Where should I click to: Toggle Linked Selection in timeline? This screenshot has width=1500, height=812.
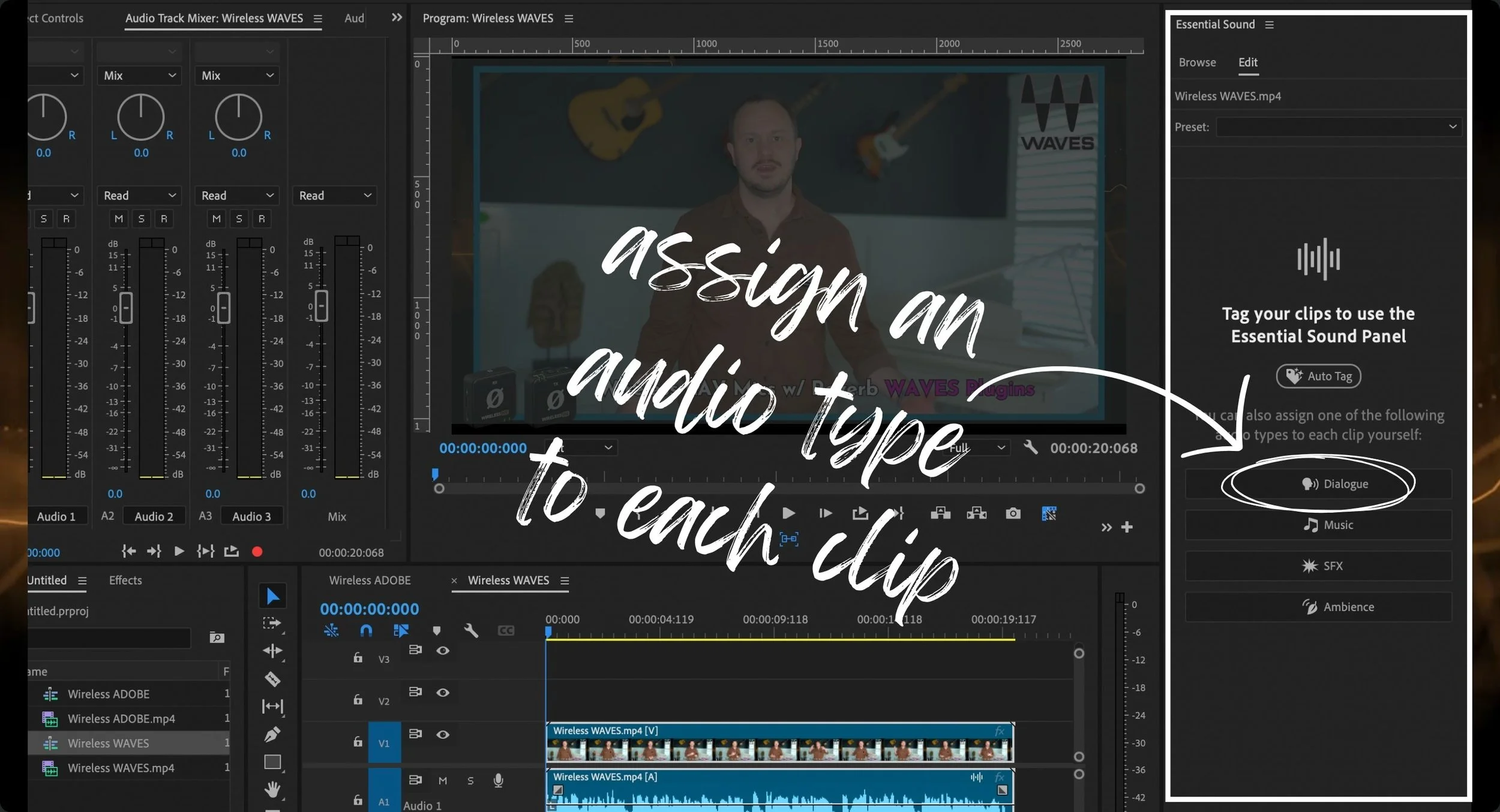pos(401,630)
